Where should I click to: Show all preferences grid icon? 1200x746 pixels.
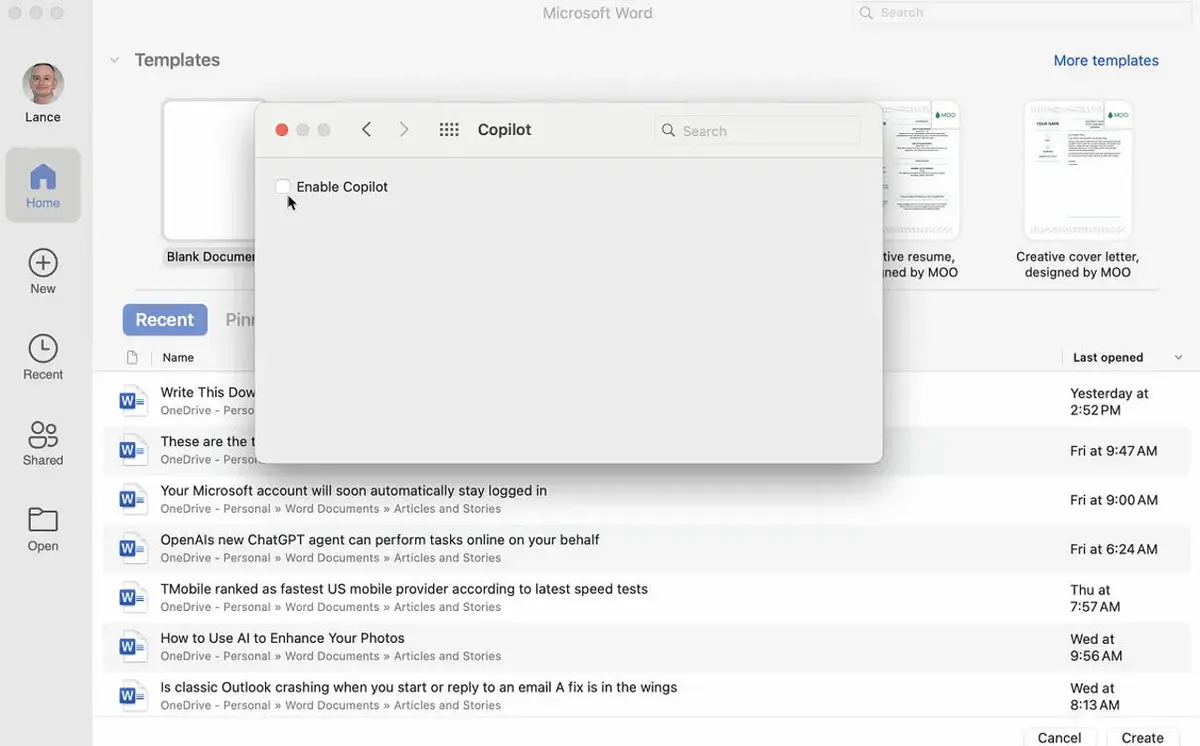(x=449, y=130)
